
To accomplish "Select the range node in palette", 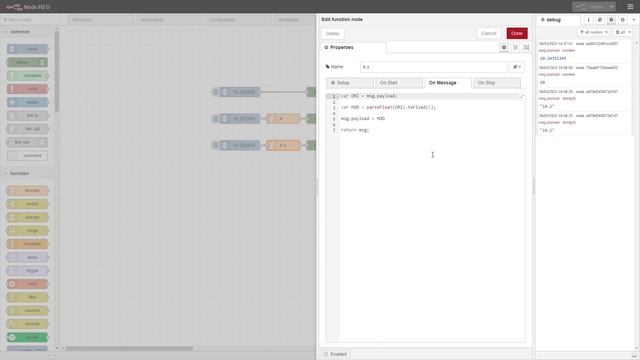I will (x=27, y=231).
